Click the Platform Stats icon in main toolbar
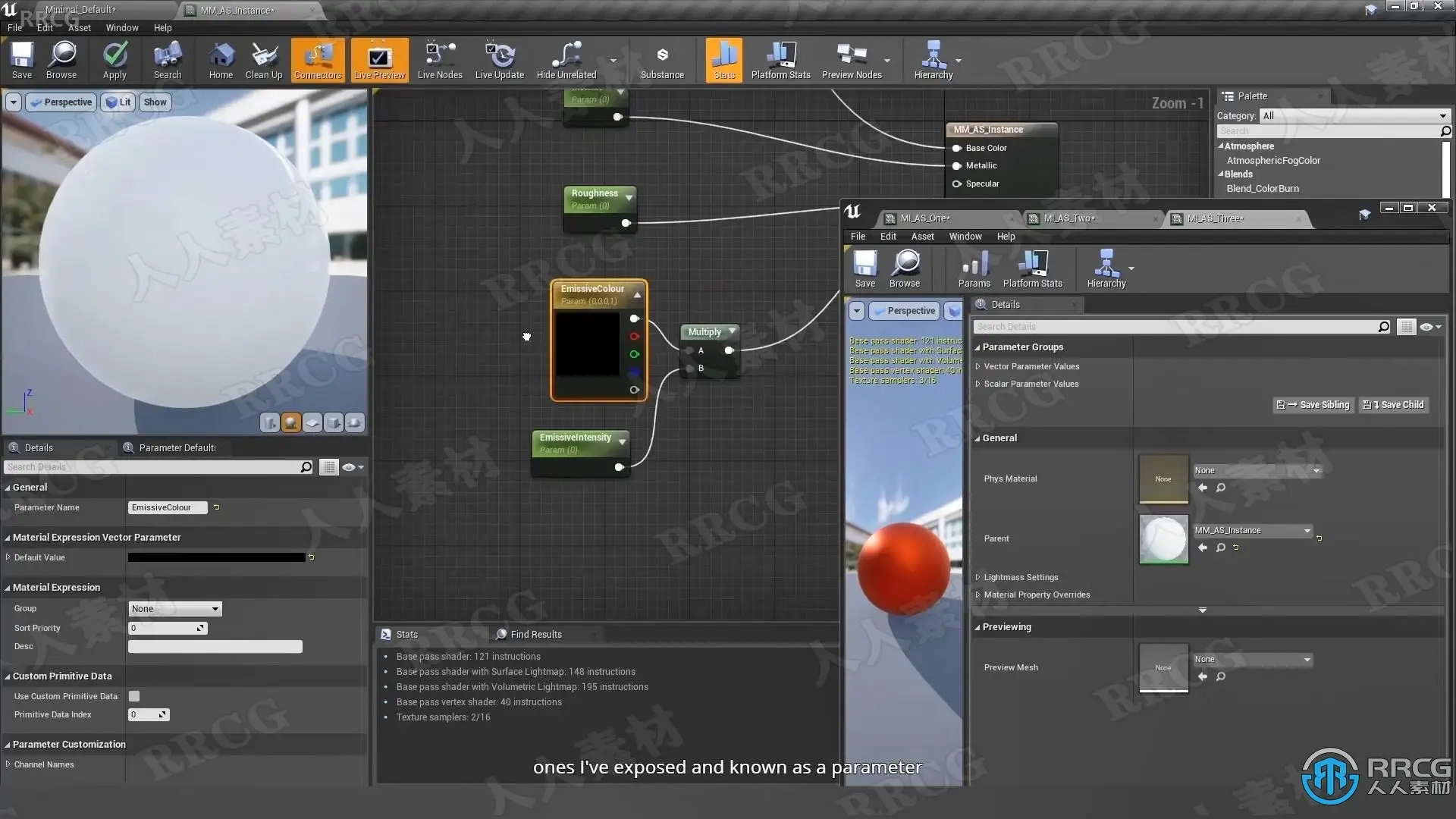1456x819 pixels. [x=780, y=60]
